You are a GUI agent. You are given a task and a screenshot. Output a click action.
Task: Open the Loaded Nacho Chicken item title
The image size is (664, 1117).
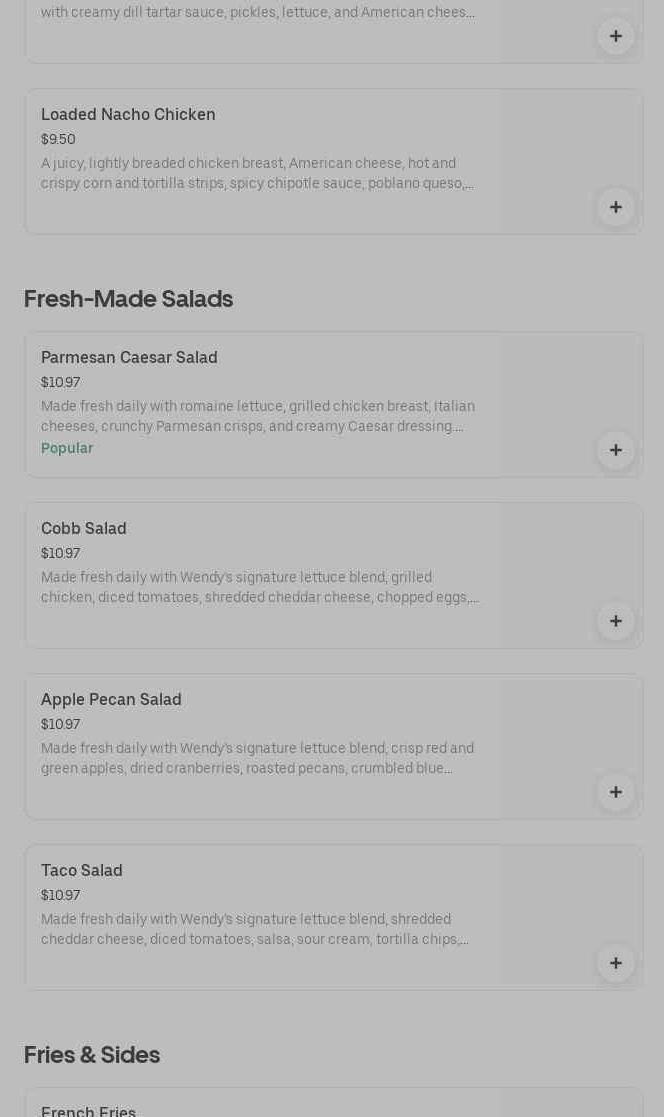pyautogui.click(x=128, y=115)
